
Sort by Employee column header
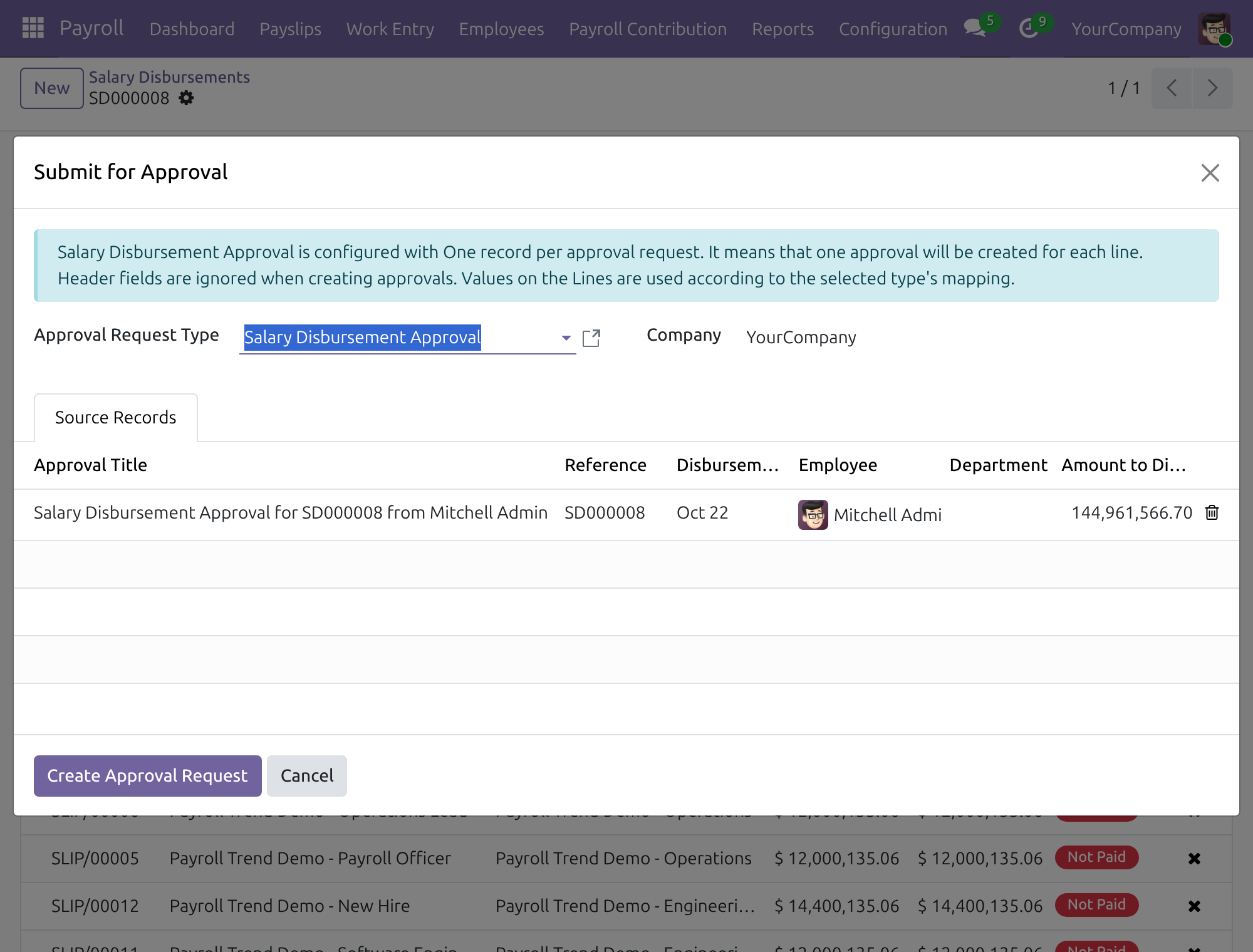[x=838, y=465]
